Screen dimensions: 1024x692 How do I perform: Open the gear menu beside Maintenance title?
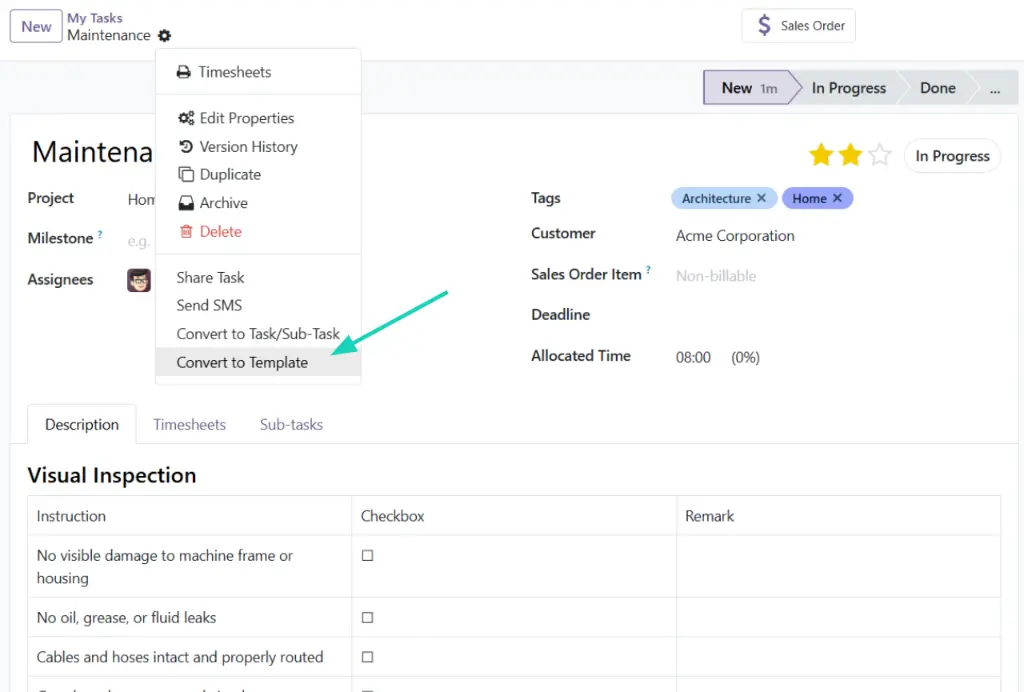164,35
